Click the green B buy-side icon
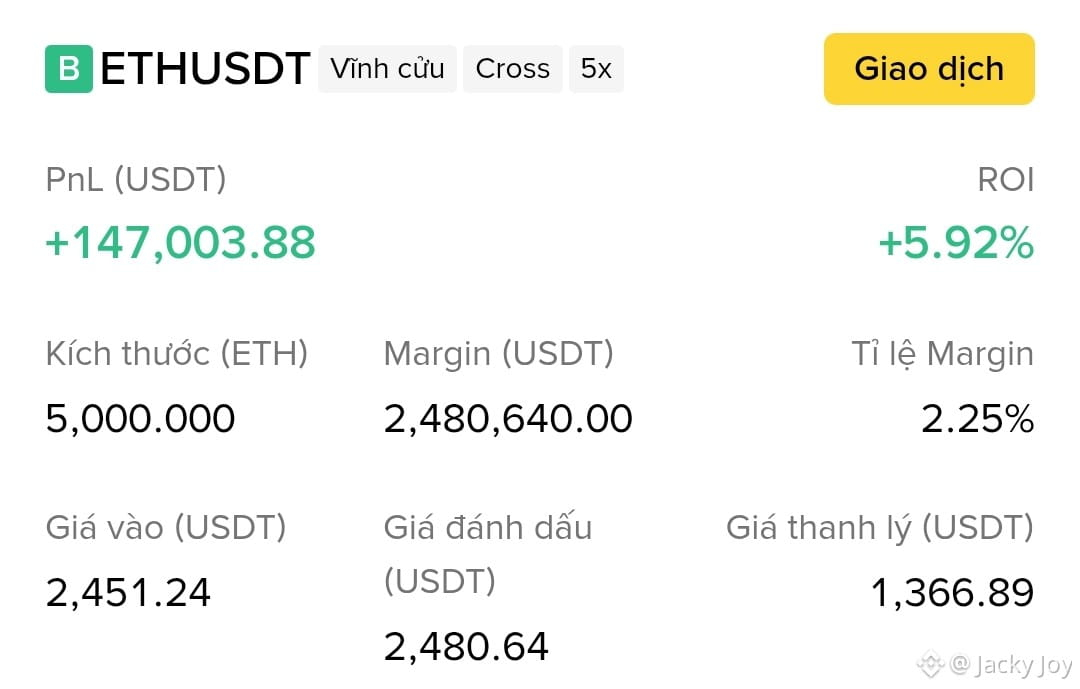The width and height of the screenshot is (1080, 689). 69,69
